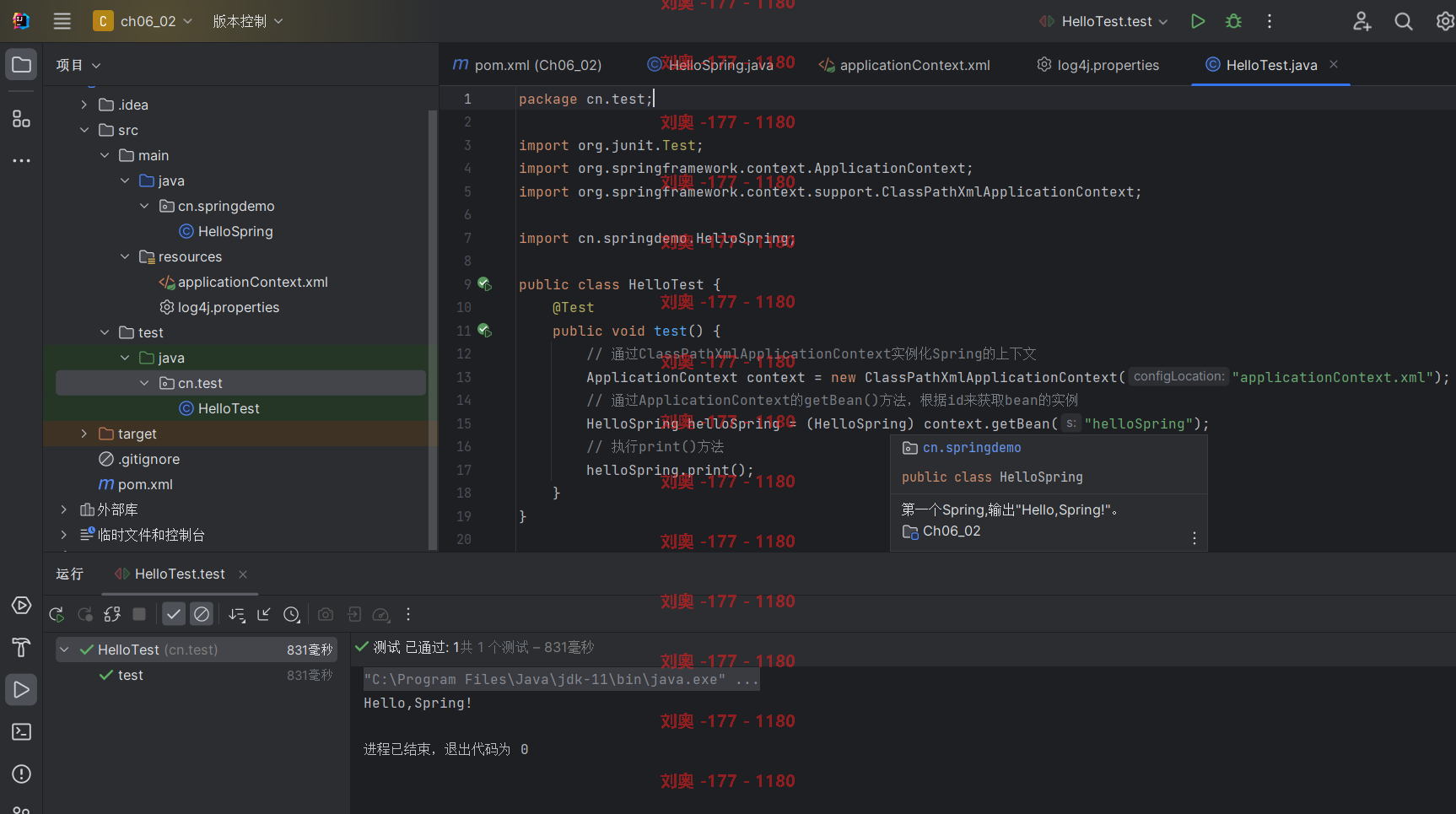Open more run actions in top toolbar
This screenshot has width=1456, height=814.
tap(1269, 21)
